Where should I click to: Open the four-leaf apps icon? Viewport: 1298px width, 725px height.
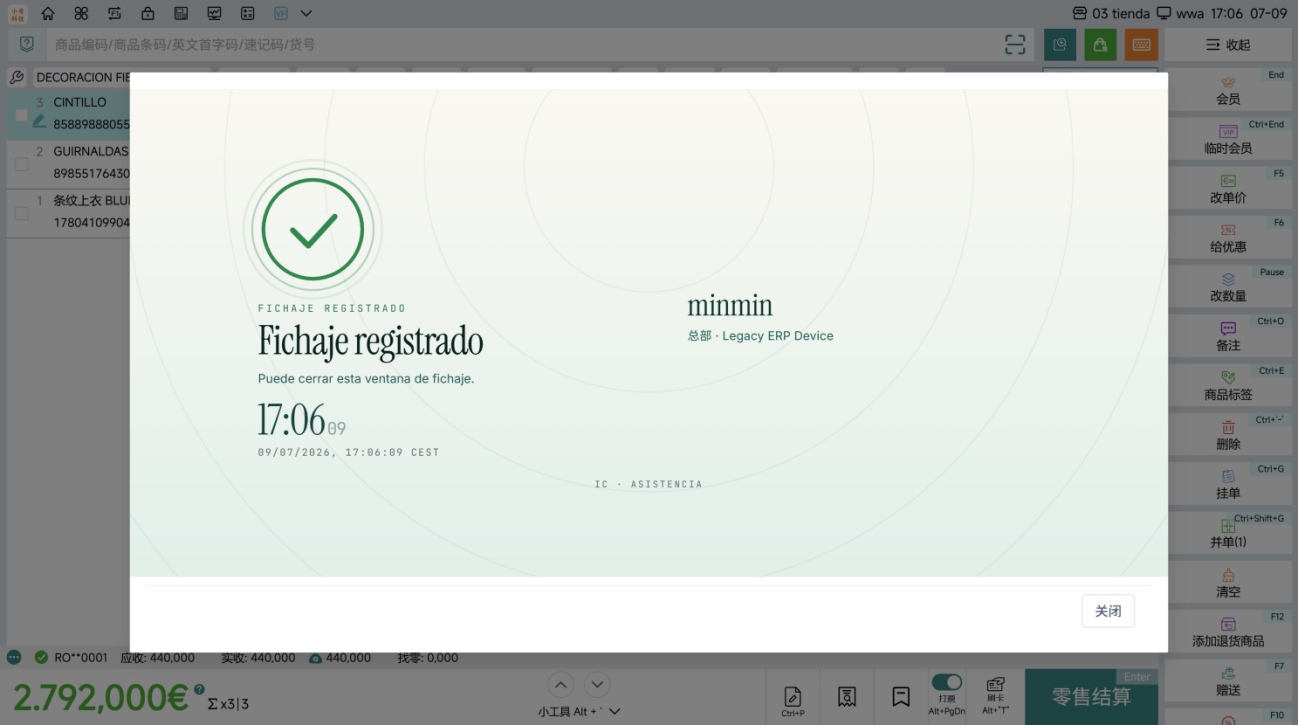pyautogui.click(x=81, y=14)
